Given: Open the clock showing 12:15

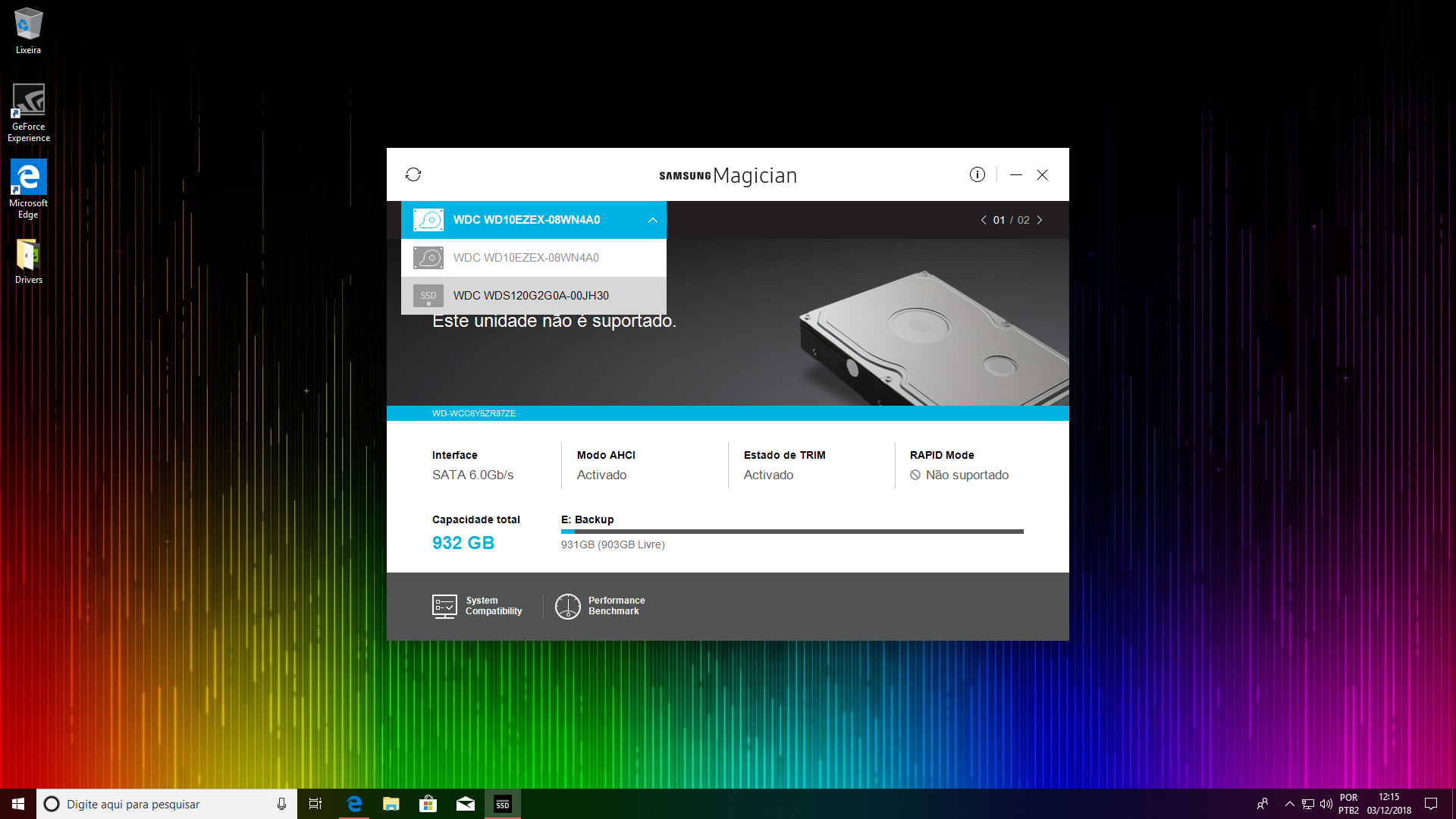Looking at the screenshot, I should pos(1389,804).
